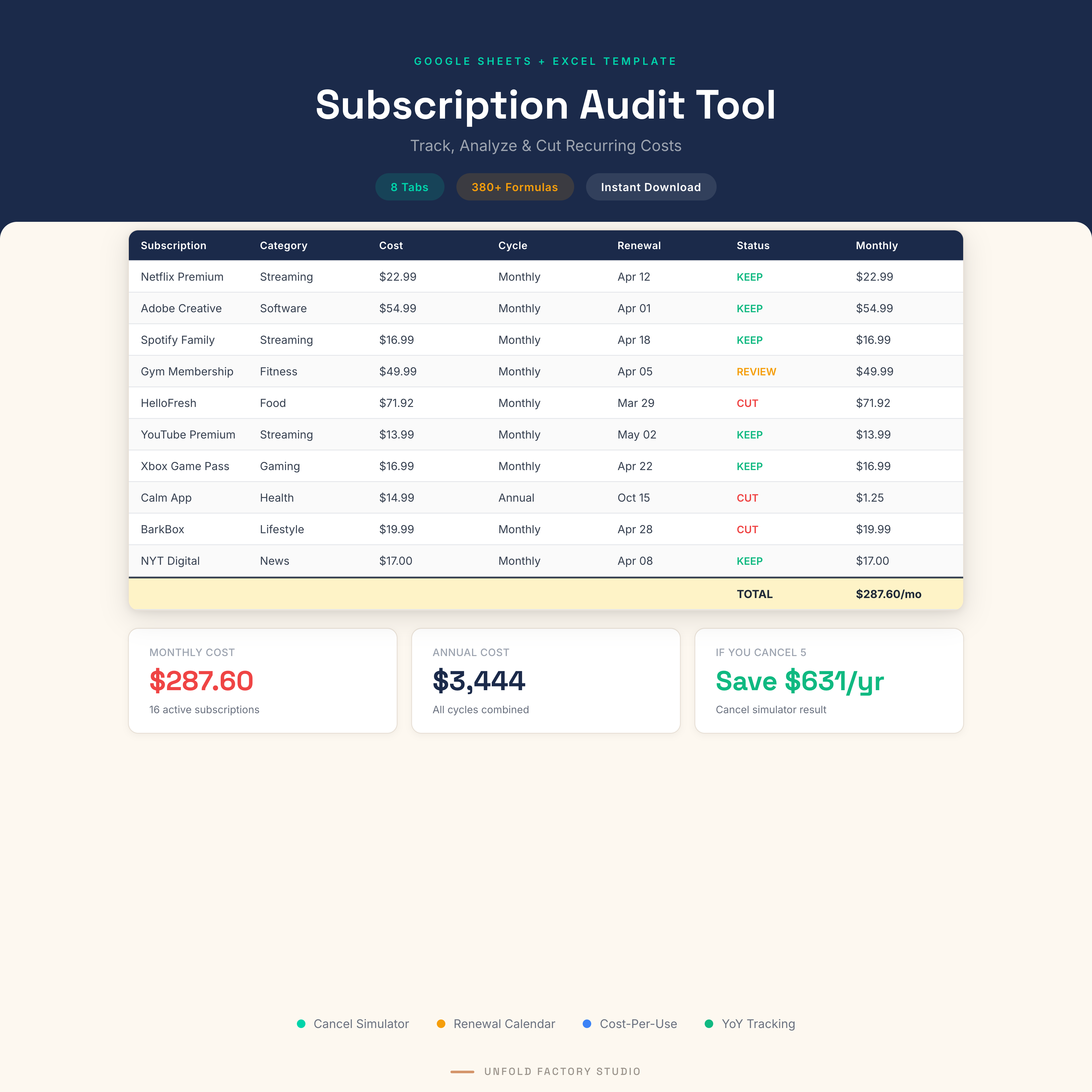The image size is (1092, 1092).
Task: Click the green Cancel Simulator legend dot
Action: click(x=302, y=1024)
